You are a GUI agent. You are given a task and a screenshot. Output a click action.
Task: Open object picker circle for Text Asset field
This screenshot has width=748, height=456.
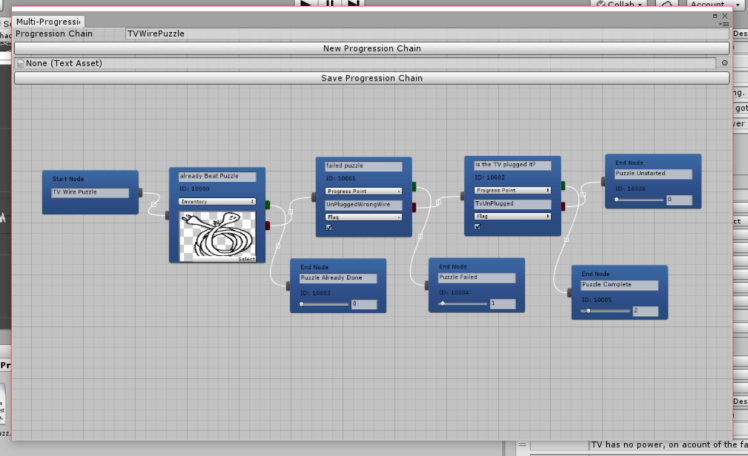pyautogui.click(x=724, y=63)
